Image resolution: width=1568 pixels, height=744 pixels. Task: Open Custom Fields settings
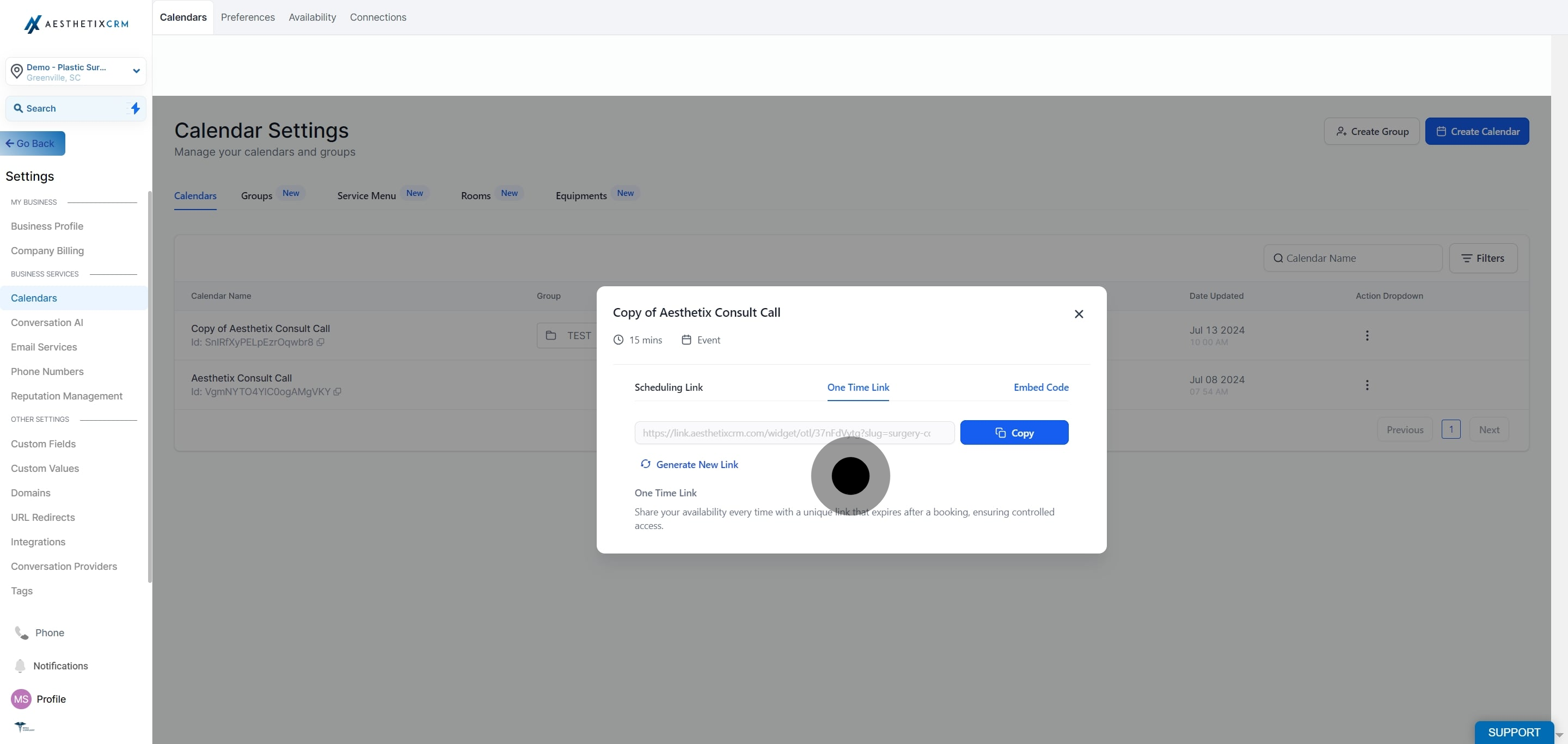coord(43,444)
